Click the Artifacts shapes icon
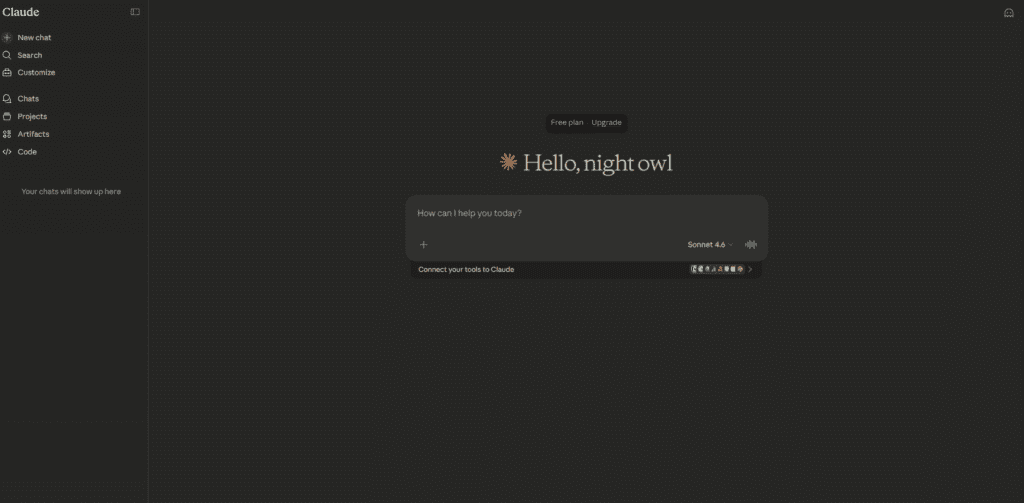This screenshot has height=503, width=1024. 7,134
